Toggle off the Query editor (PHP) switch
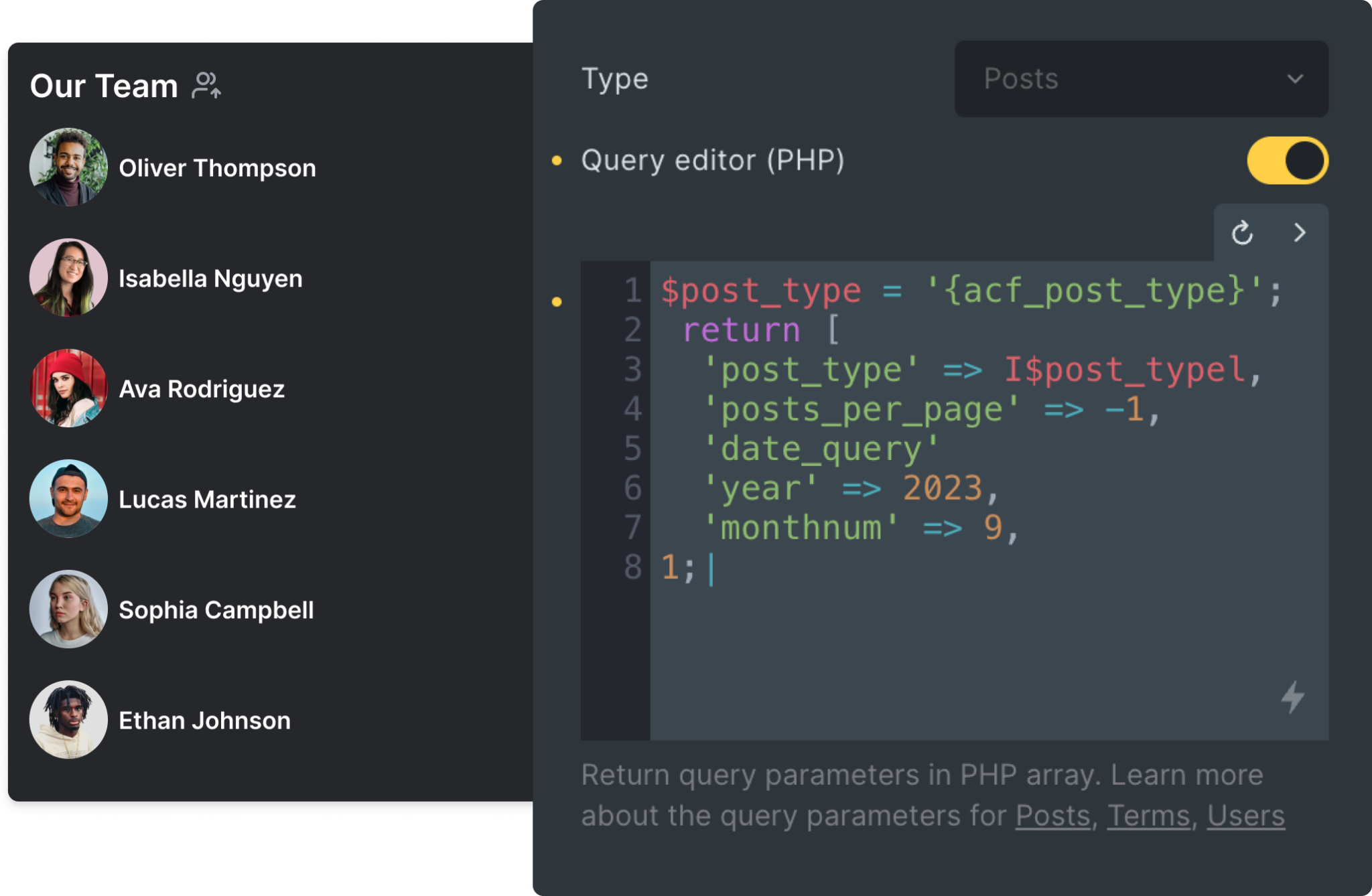The height and width of the screenshot is (896, 1372). (1287, 161)
